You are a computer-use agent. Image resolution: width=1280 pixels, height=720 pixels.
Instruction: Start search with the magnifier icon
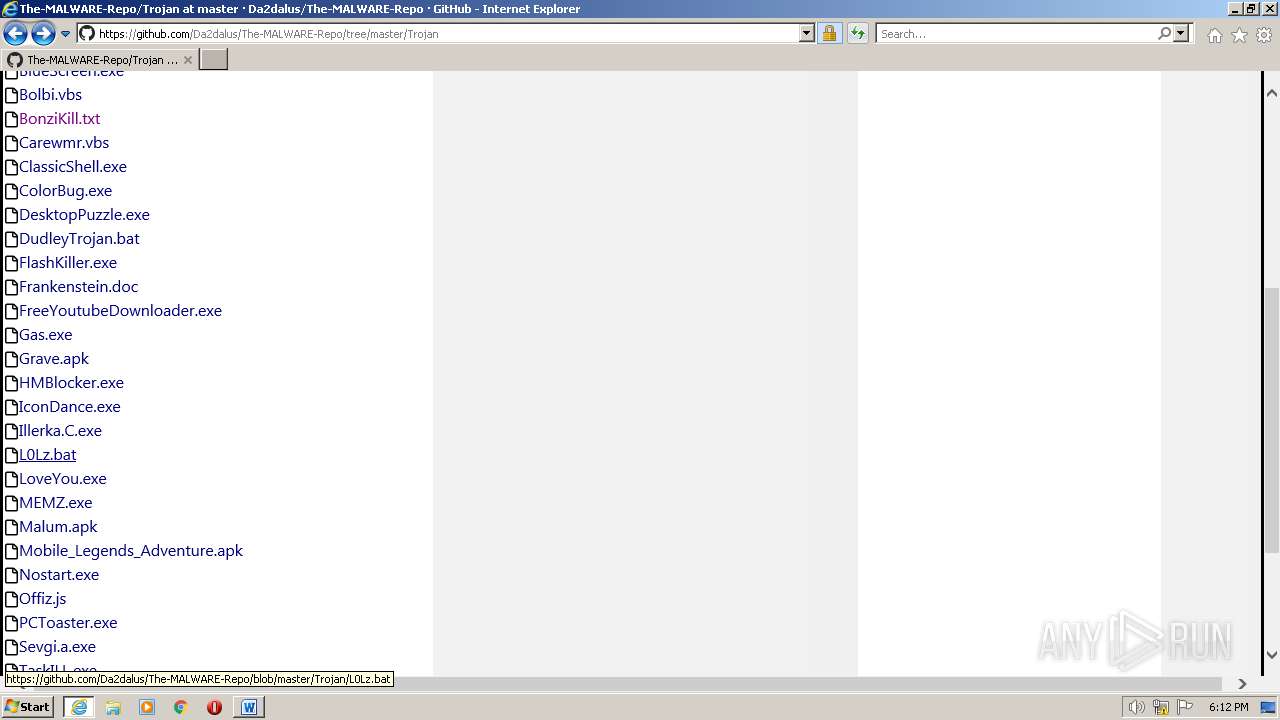1164,33
